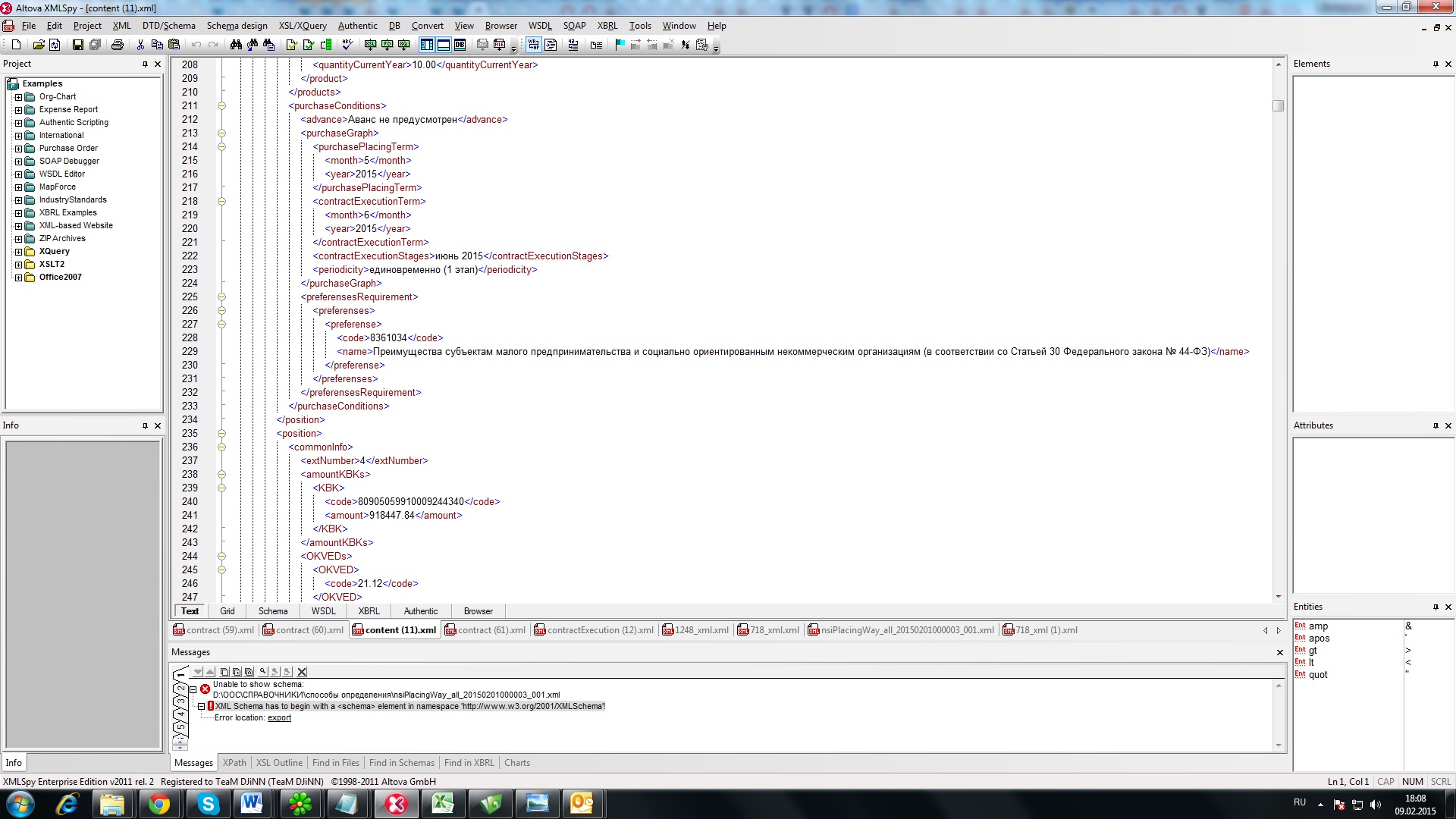Open the Schema design menu
Image resolution: width=1456 pixels, height=819 pixels.
[237, 26]
